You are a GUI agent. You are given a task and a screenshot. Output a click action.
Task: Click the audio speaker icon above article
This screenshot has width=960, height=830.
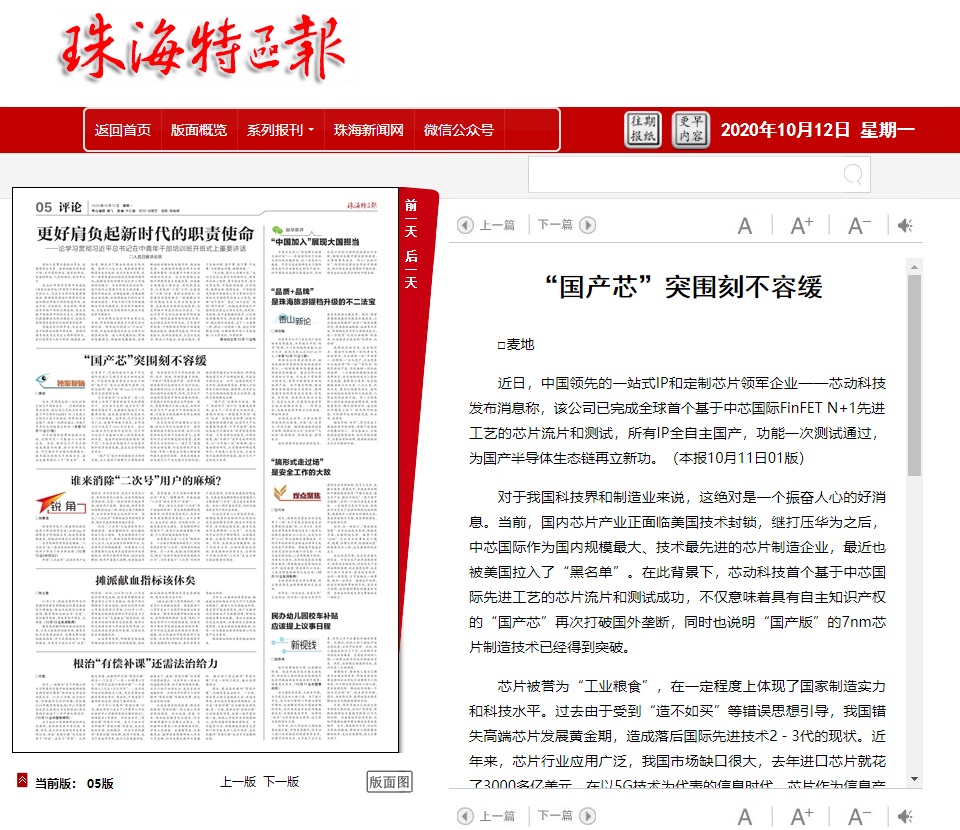point(905,226)
